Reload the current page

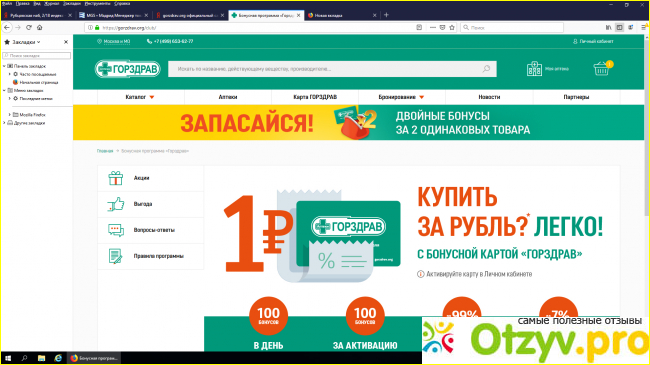point(29,27)
